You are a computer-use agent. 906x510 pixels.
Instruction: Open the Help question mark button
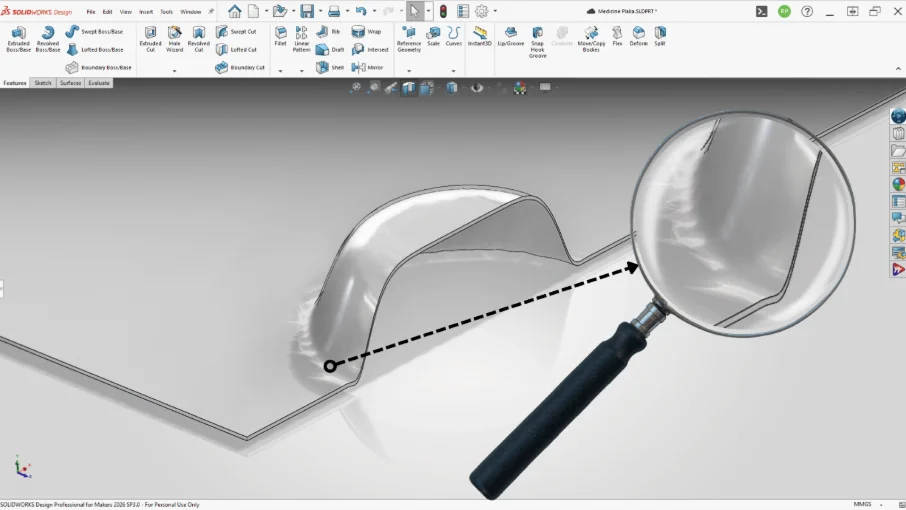[807, 11]
